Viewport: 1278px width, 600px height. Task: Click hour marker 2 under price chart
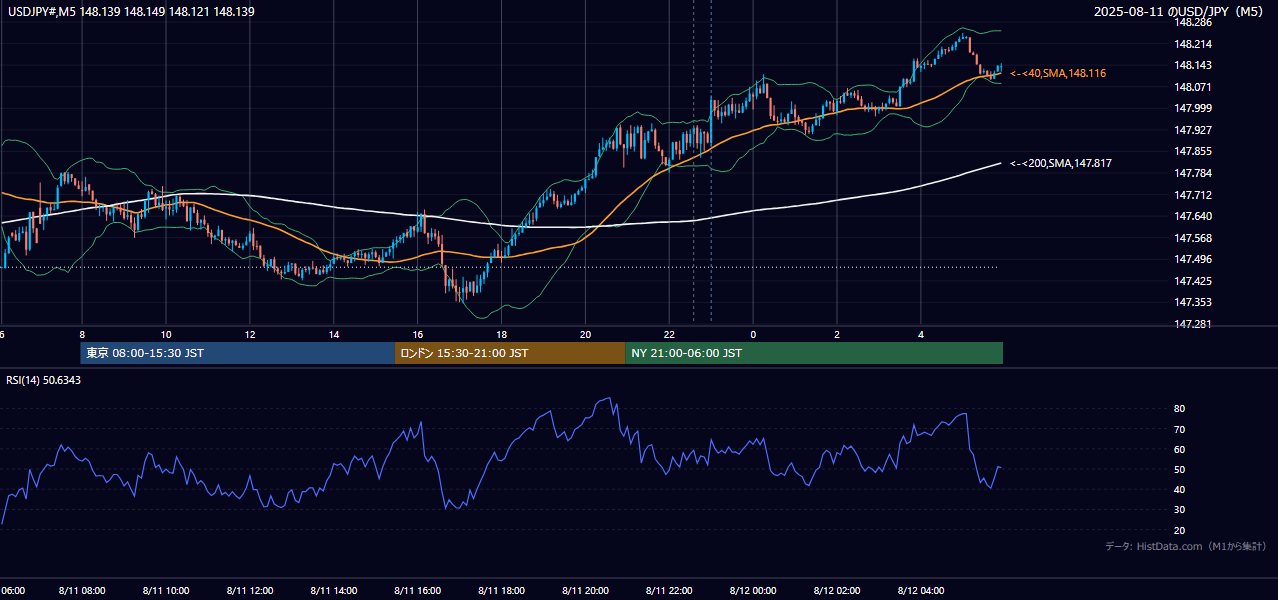pos(837,334)
